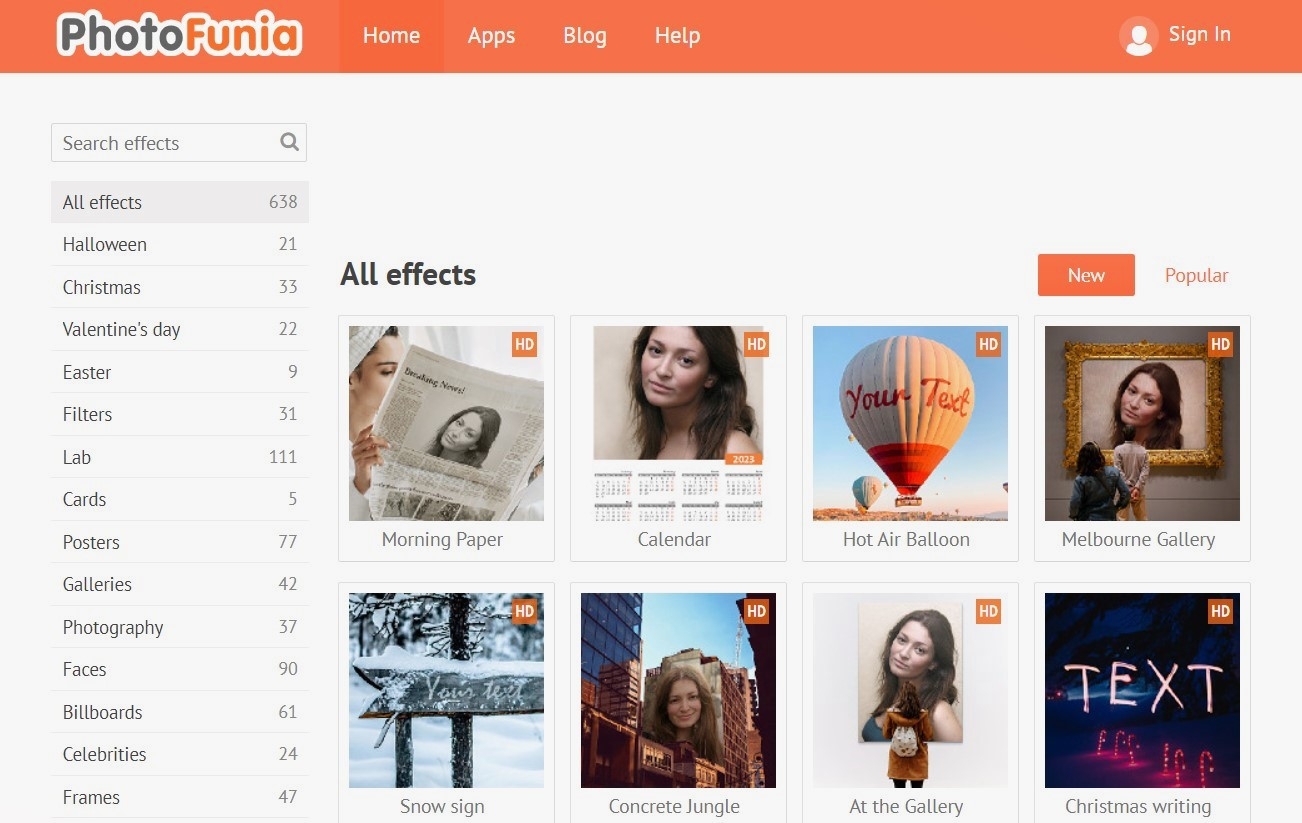This screenshot has height=823, width=1302.
Task: Switch sorting to Popular effects
Action: (x=1196, y=275)
